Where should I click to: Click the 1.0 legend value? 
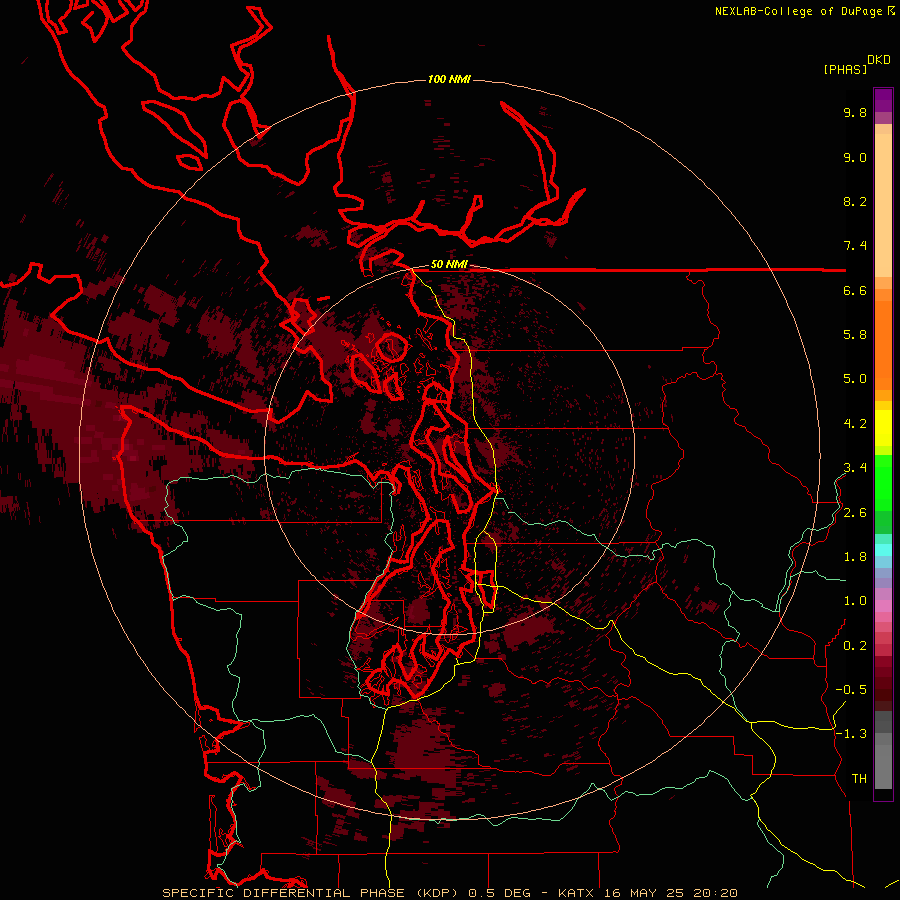click(855, 601)
